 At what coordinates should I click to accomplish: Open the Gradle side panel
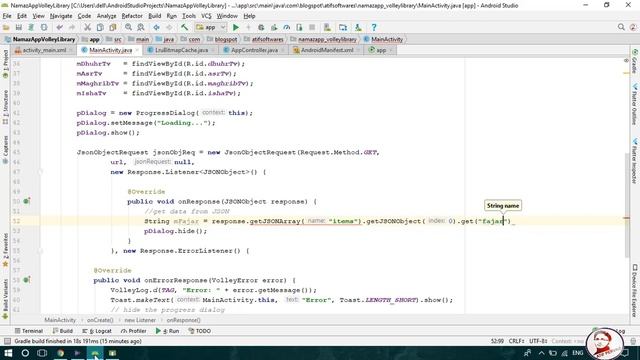tap(635, 61)
